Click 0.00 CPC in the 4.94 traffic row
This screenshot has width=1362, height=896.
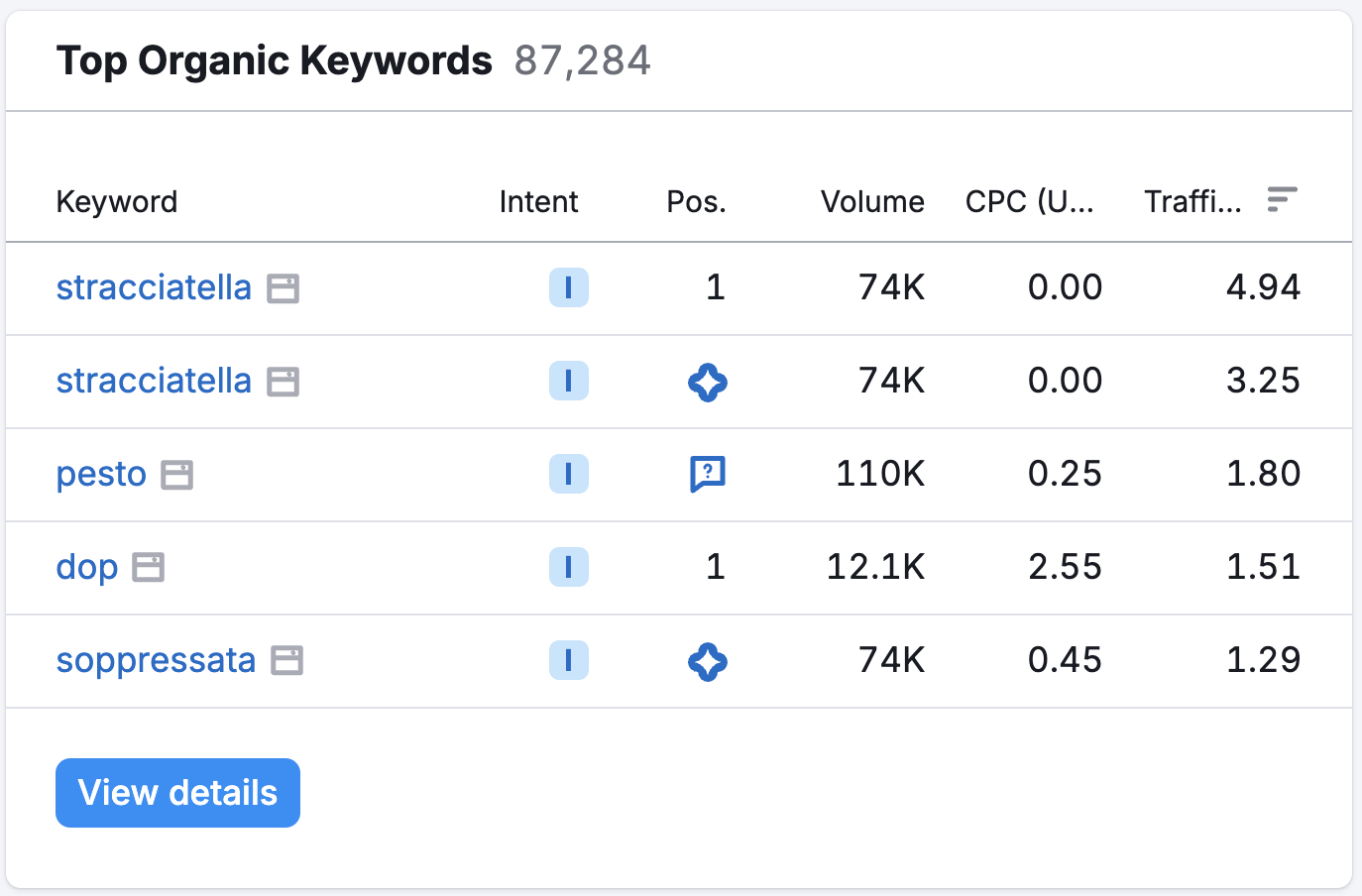(x=1065, y=287)
